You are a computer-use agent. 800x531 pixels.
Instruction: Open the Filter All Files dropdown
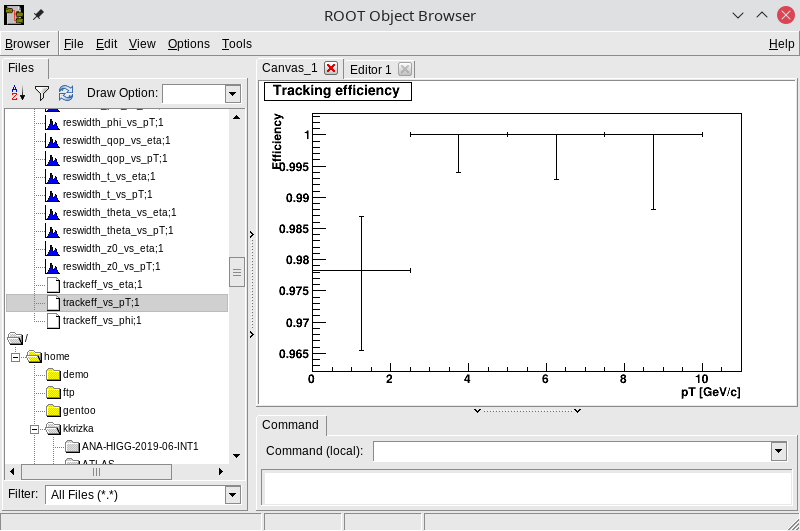coord(233,495)
